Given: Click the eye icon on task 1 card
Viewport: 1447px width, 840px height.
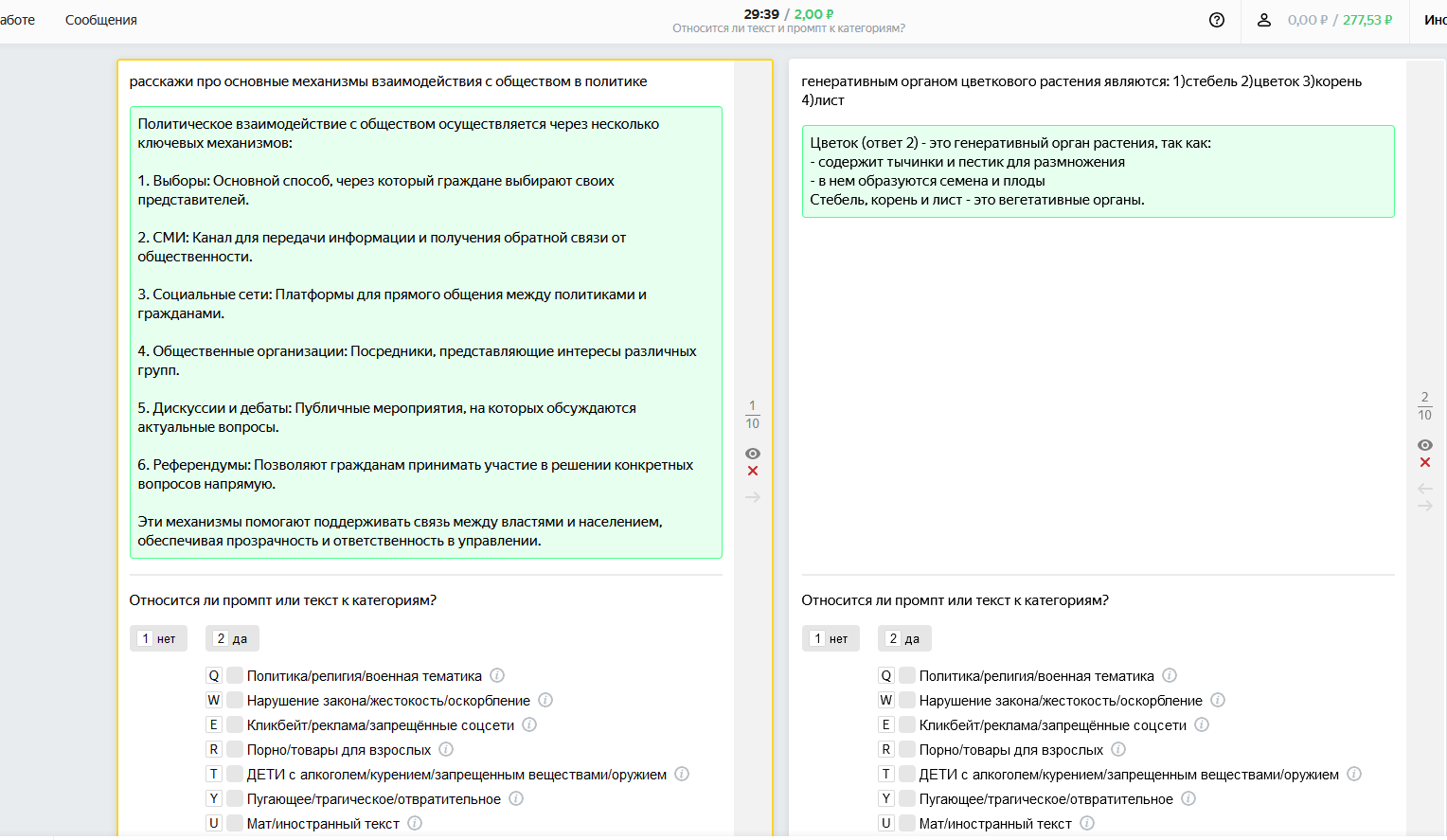Looking at the screenshot, I should point(753,454).
